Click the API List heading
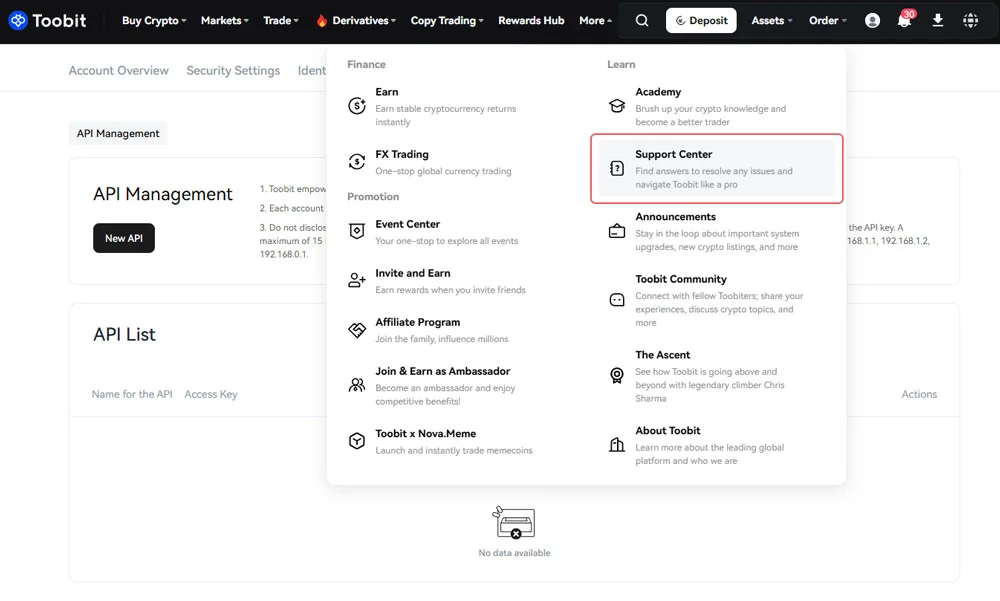 [x=124, y=334]
